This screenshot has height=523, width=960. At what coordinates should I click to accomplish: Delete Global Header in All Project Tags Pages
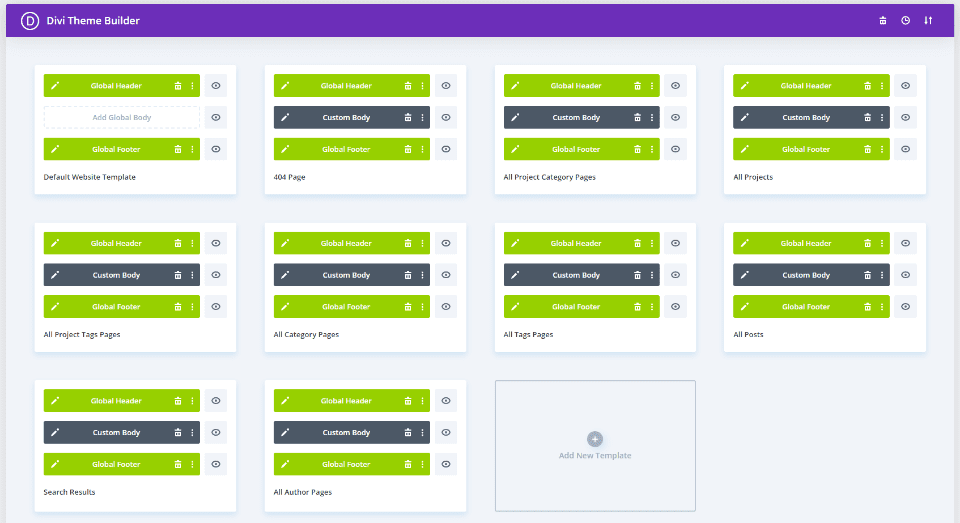[178, 243]
